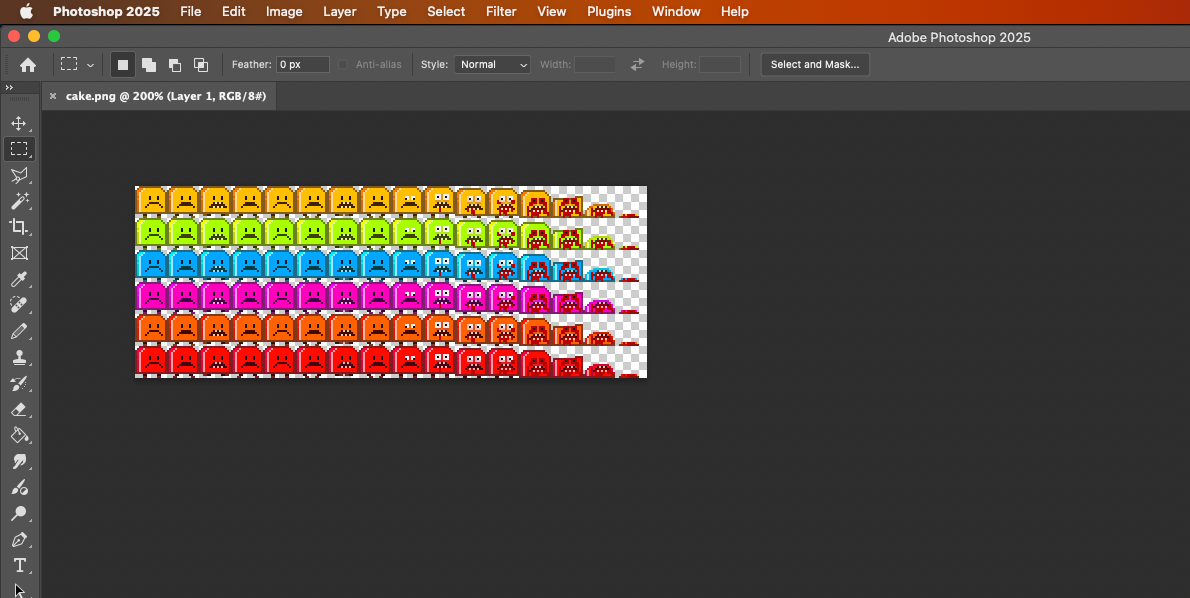Open the Select menu

[445, 11]
